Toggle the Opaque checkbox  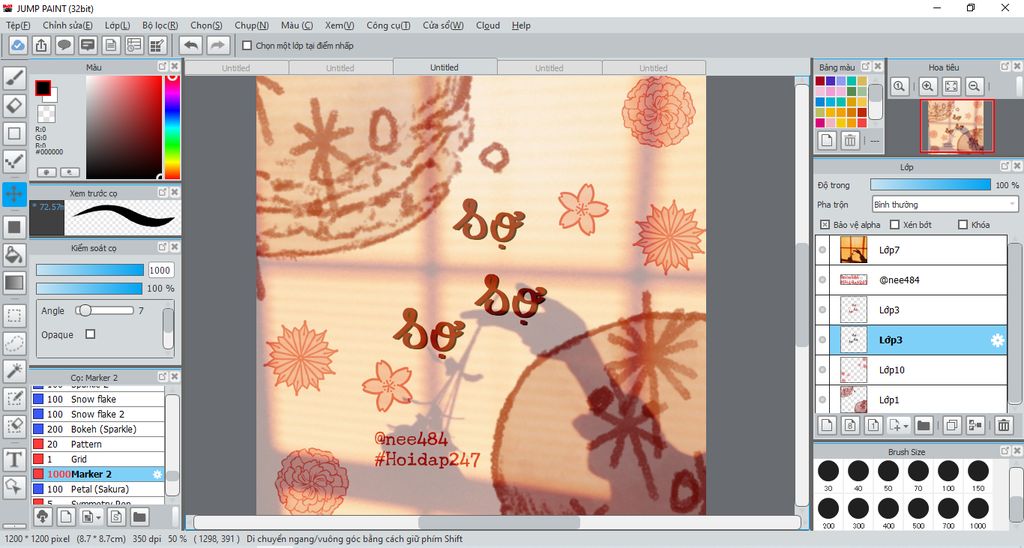coord(90,334)
